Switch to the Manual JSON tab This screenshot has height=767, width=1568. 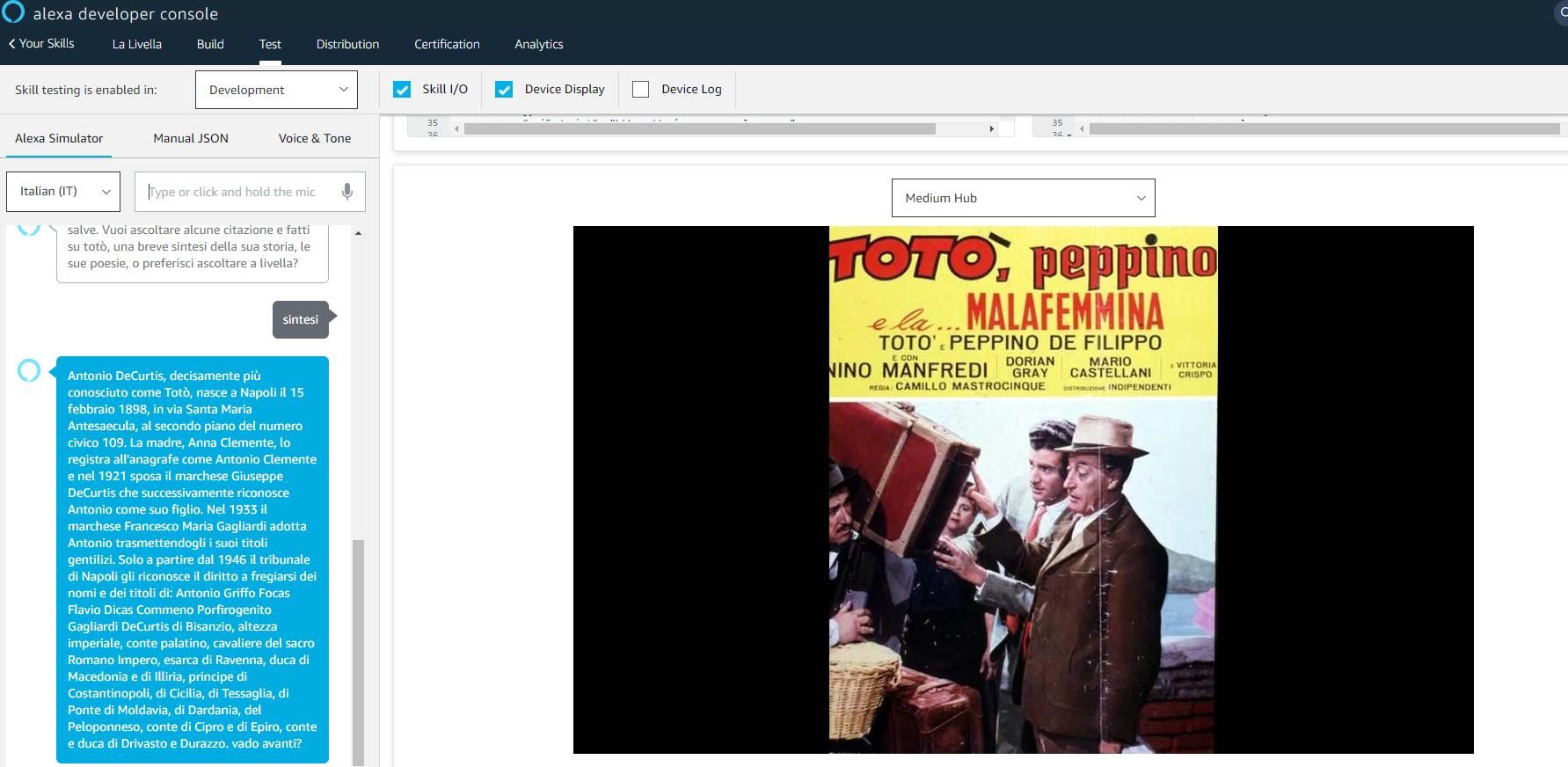pos(191,138)
